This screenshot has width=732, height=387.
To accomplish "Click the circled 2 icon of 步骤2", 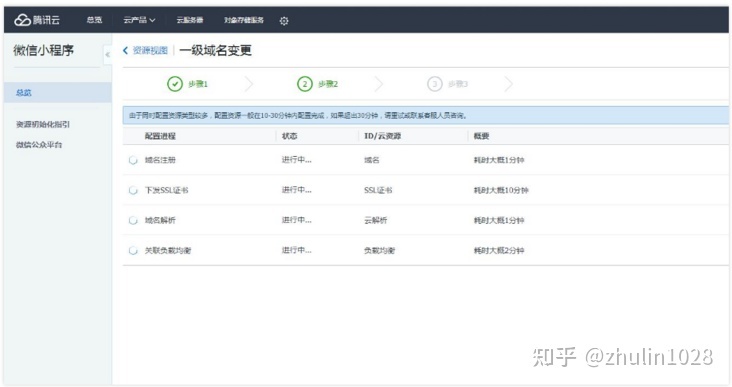I will click(305, 84).
